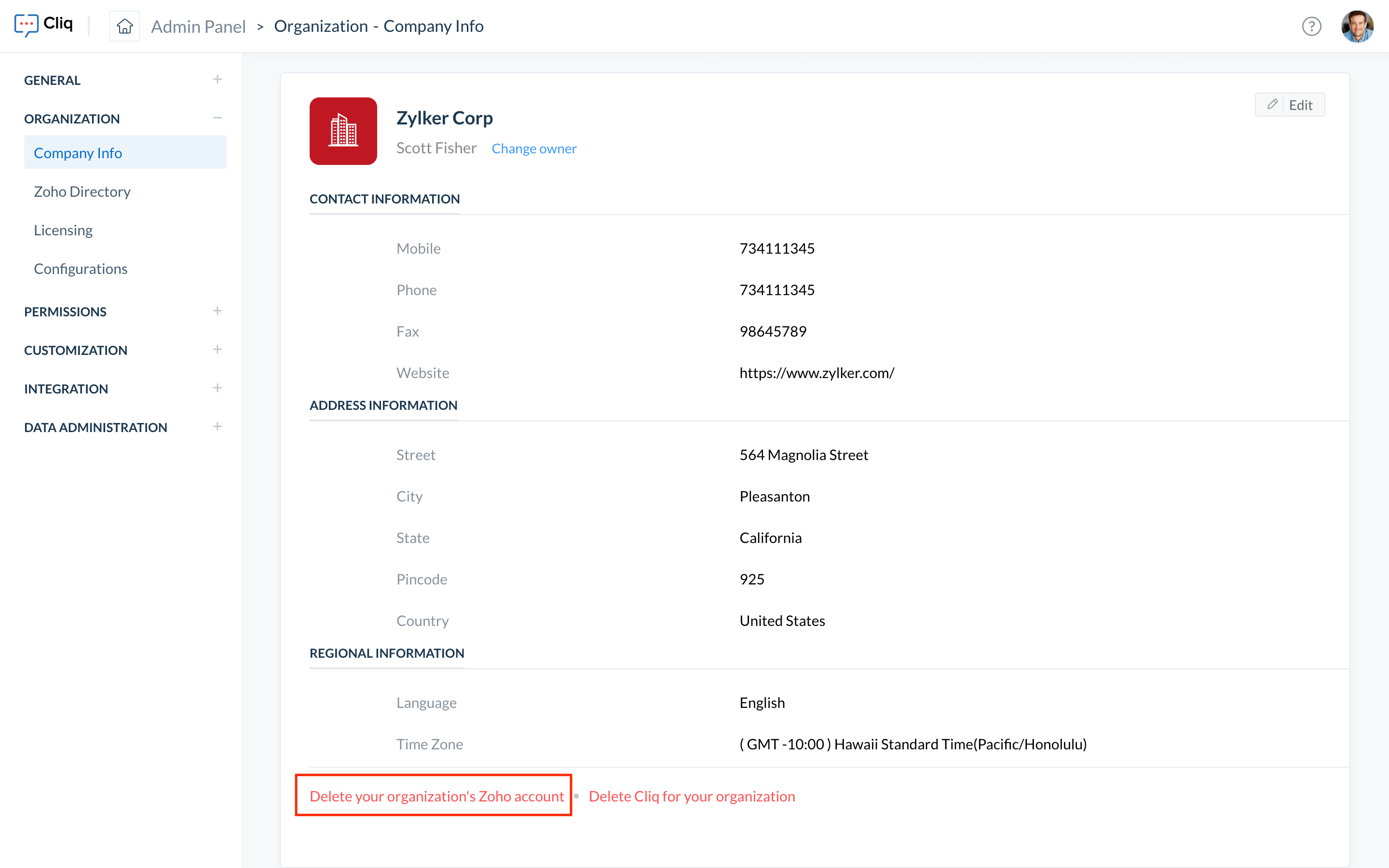This screenshot has width=1389, height=868.
Task: Click the state value California
Action: (770, 538)
